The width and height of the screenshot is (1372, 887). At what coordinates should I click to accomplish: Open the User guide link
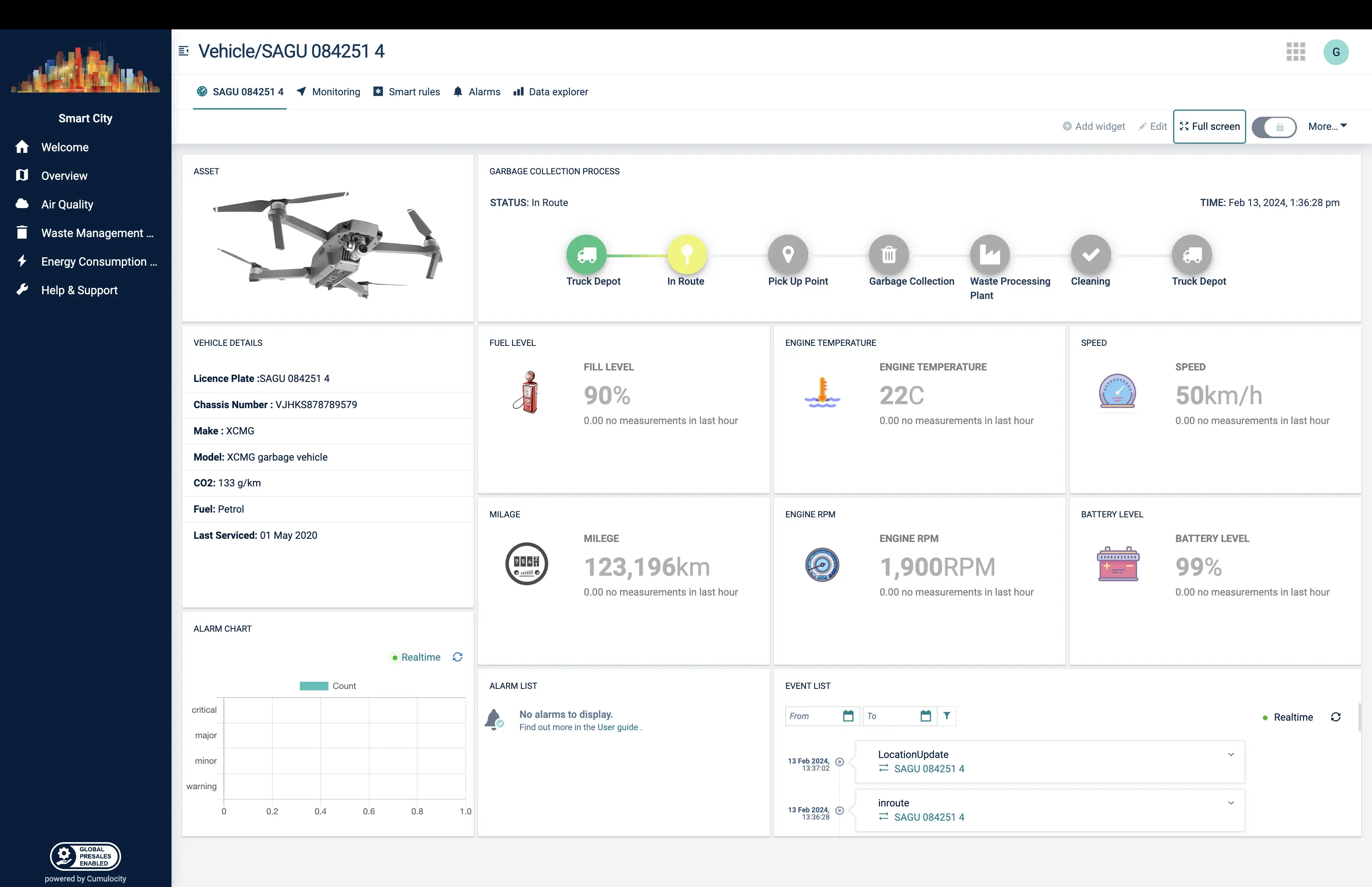coord(617,727)
